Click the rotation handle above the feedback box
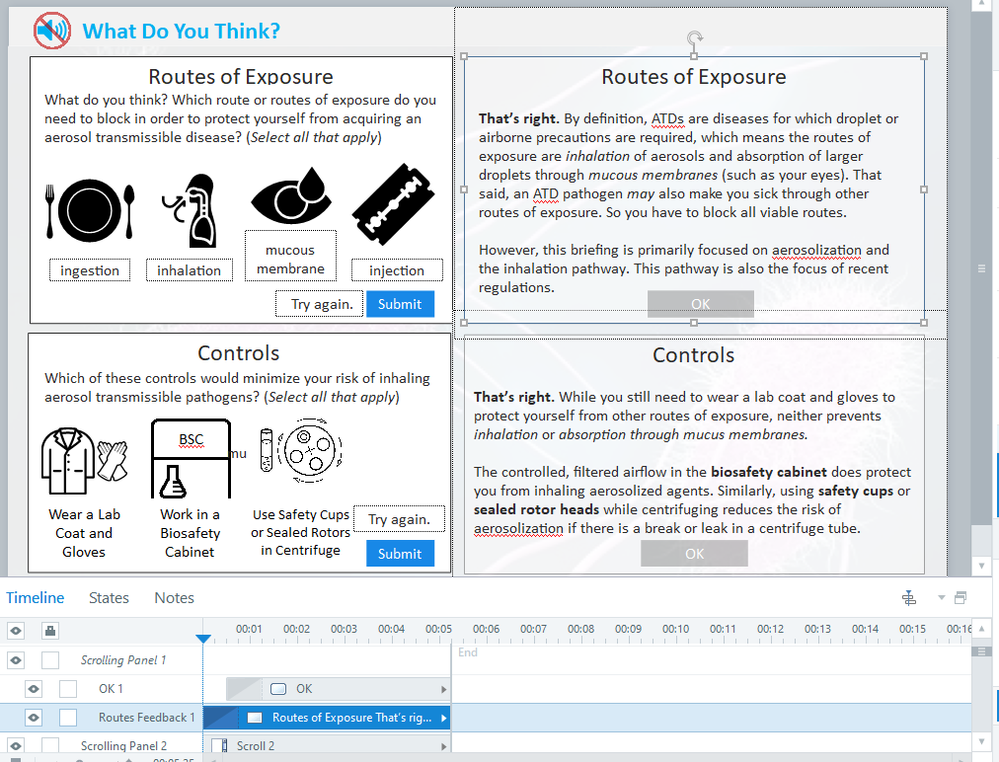 coord(694,38)
